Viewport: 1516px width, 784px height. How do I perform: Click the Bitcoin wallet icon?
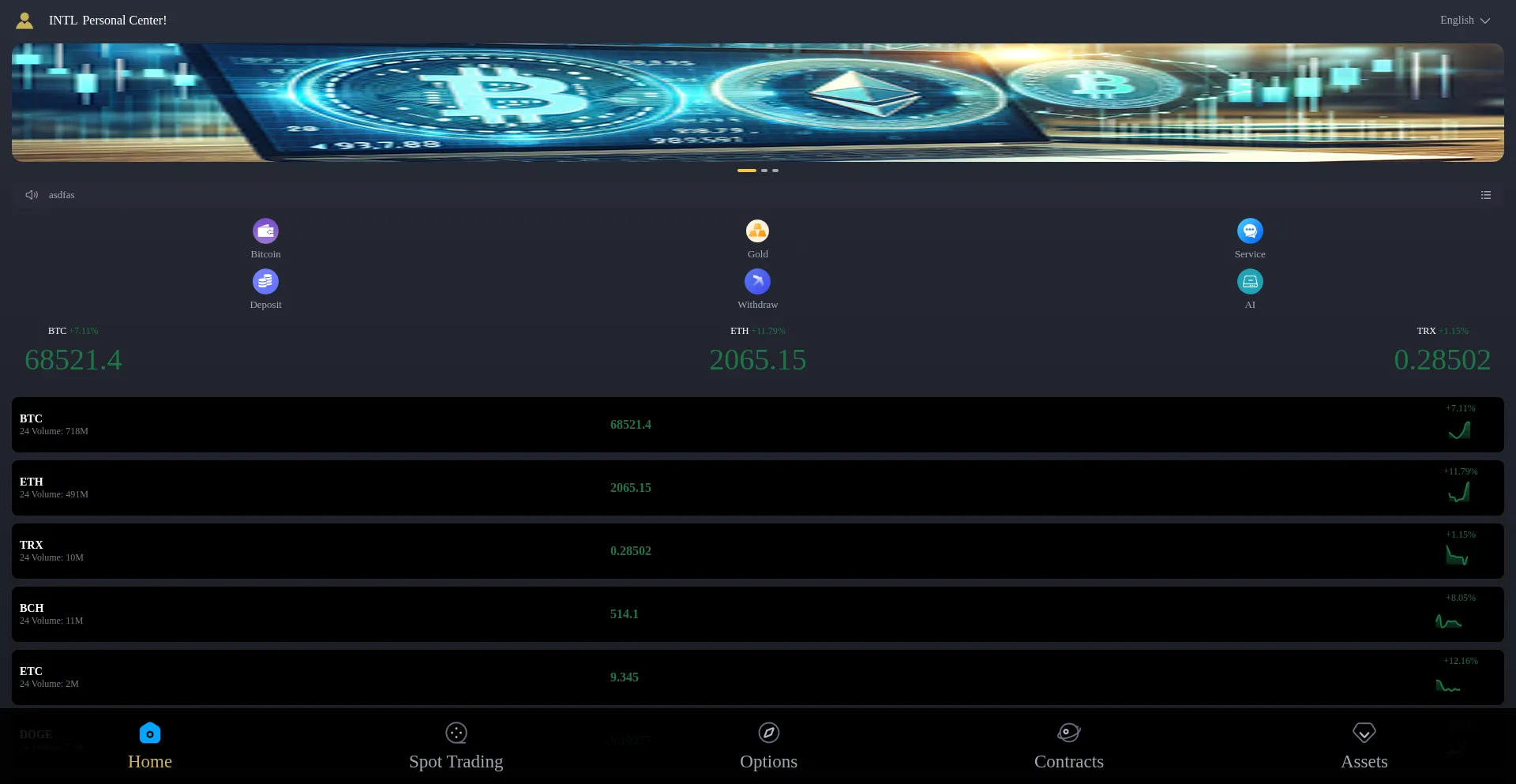265,231
